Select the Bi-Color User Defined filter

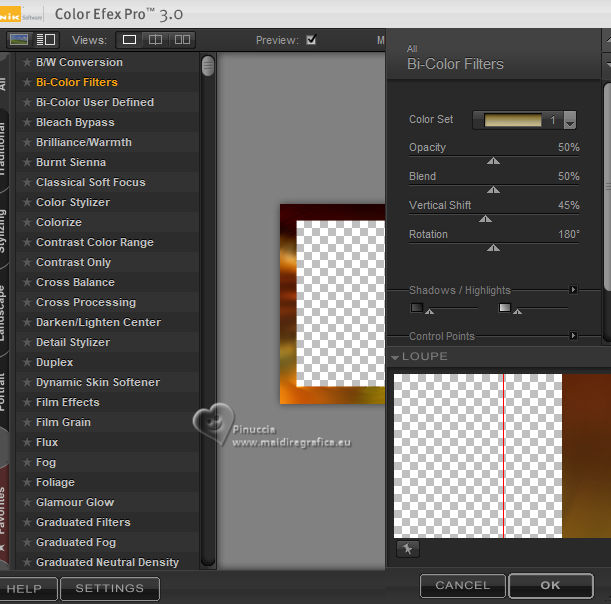click(95, 102)
